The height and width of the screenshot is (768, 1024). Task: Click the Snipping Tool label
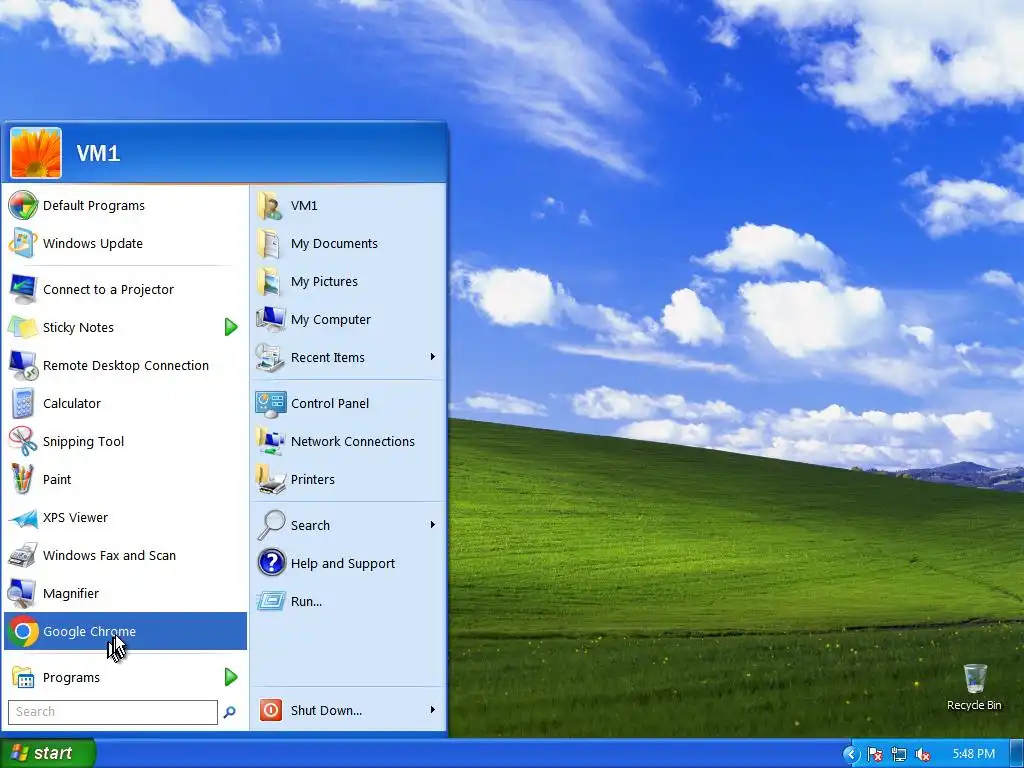point(83,441)
